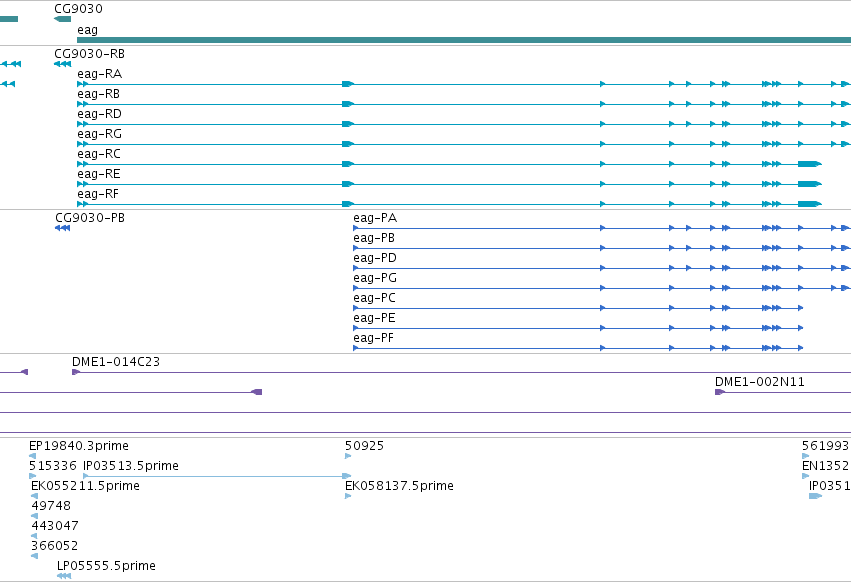Select the LP05555.5prime label
Image resolution: width=851 pixels, height=582 pixels.
(106, 566)
